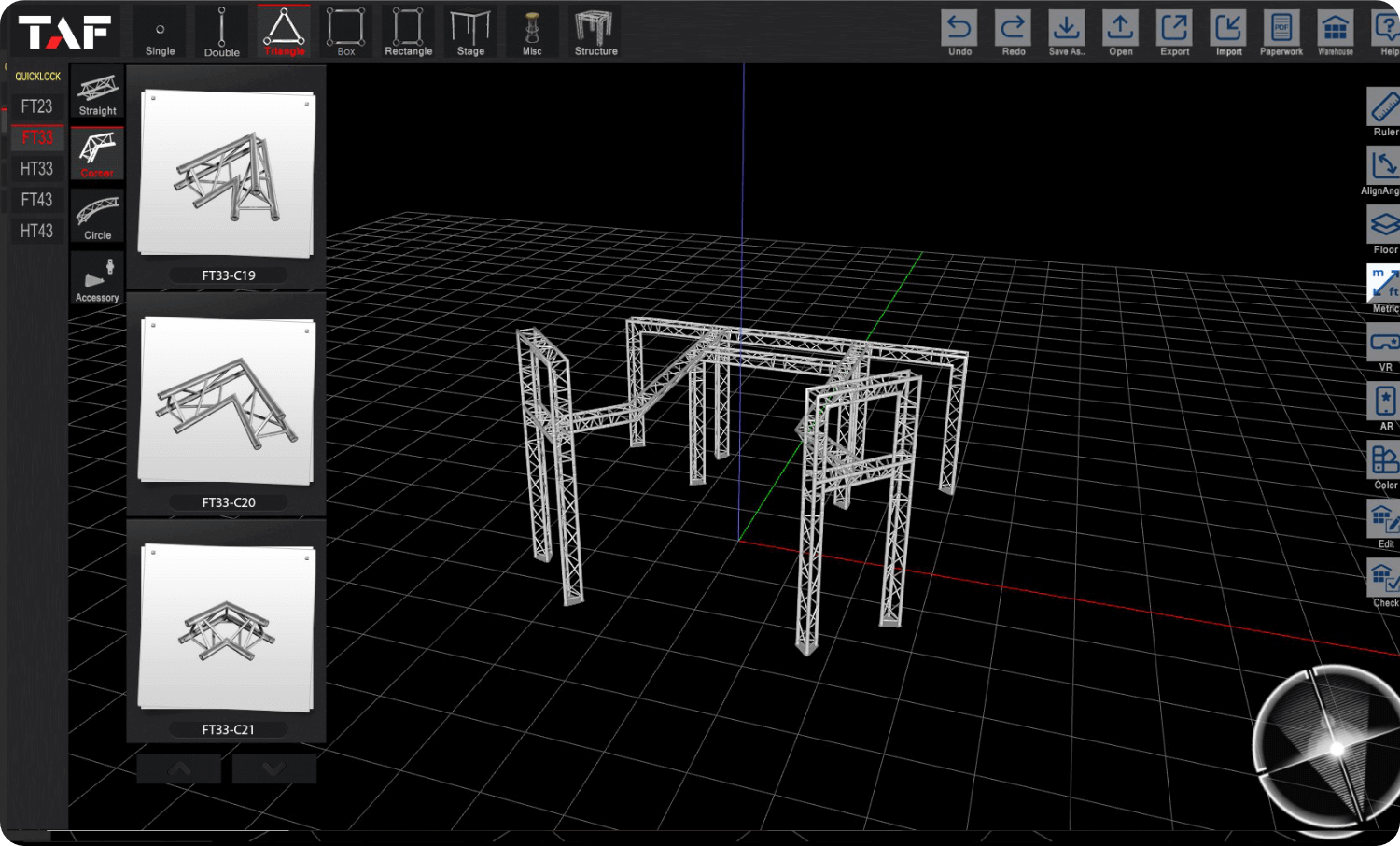Image resolution: width=1400 pixels, height=846 pixels.
Task: Open the AlignAngle tool
Action: (1380, 168)
